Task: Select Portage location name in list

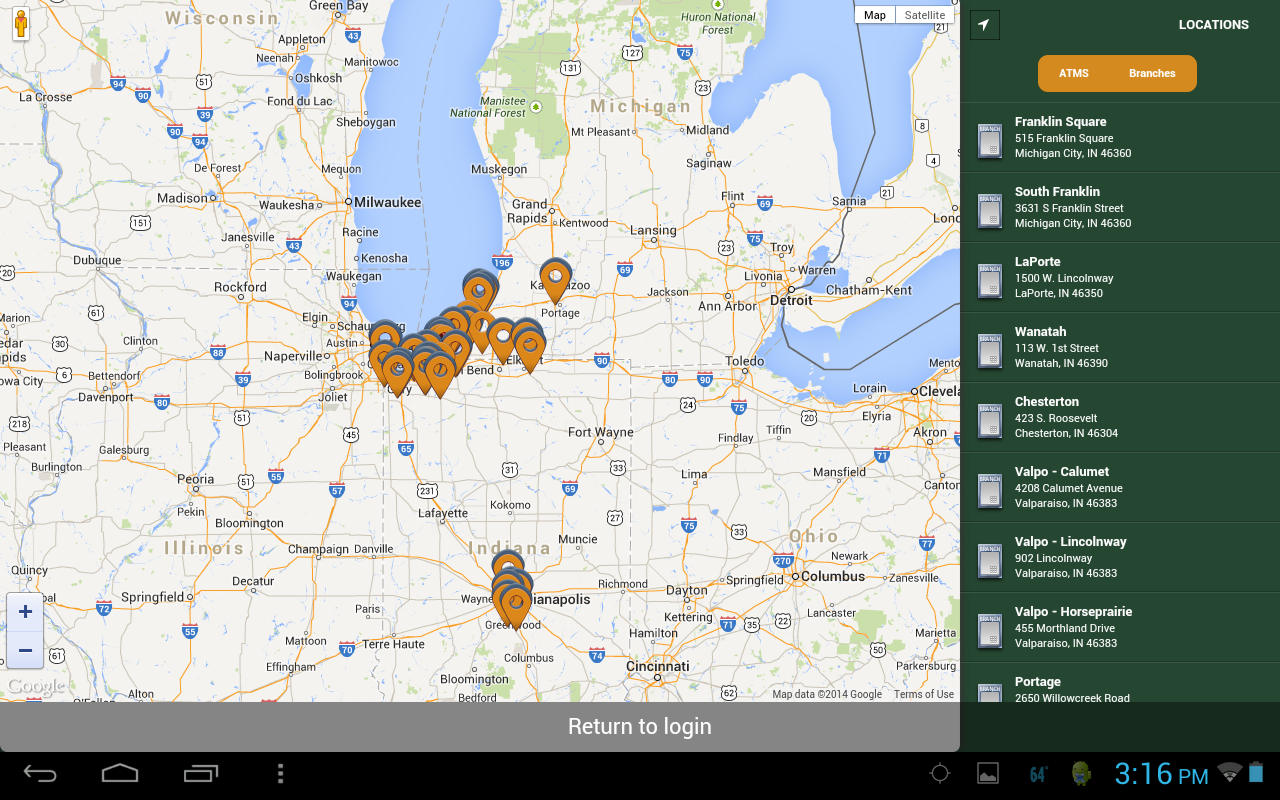Action: [x=1038, y=682]
